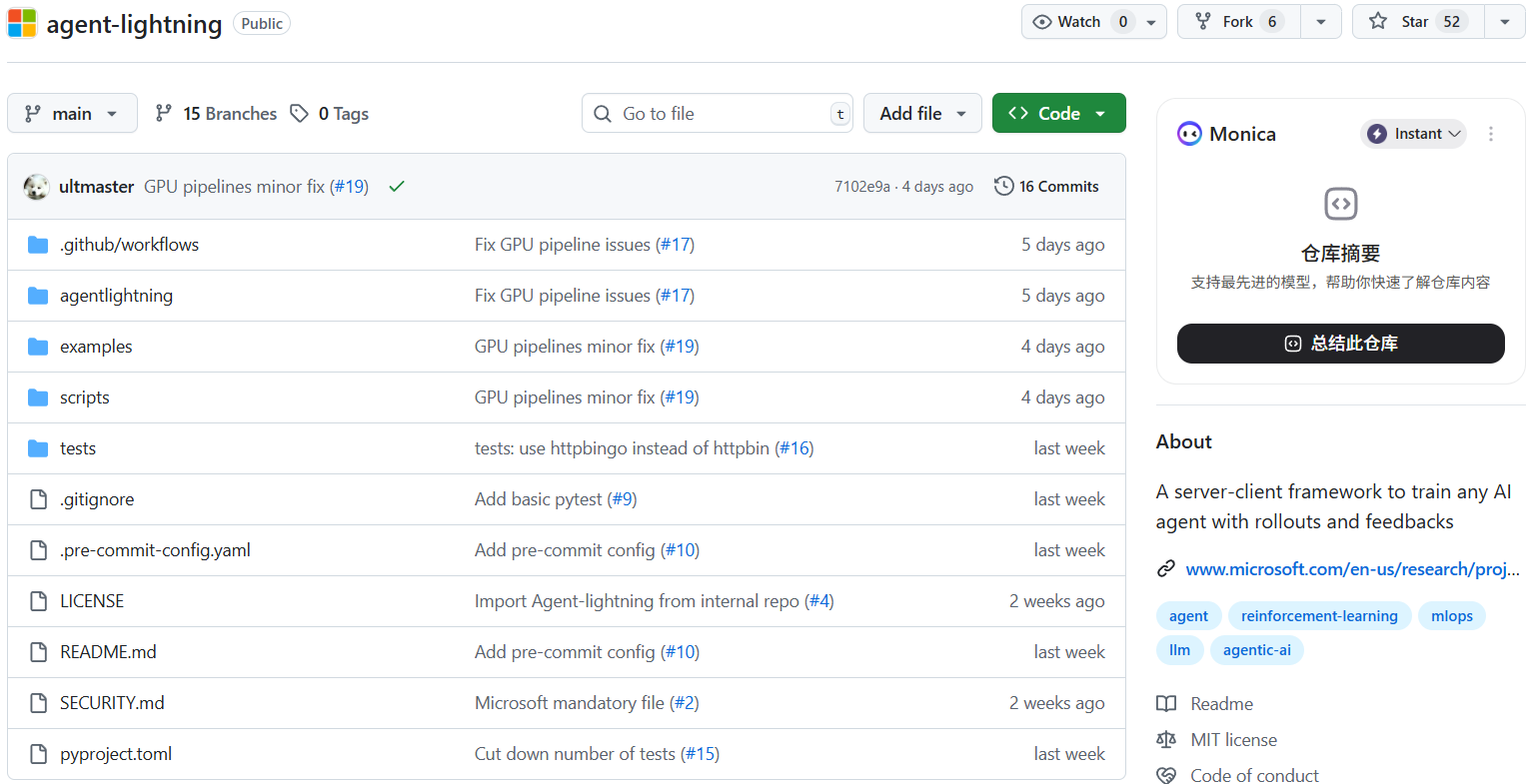The width and height of the screenshot is (1530, 784).
Task: Click ultmaster's avatar image
Action: coord(37,187)
